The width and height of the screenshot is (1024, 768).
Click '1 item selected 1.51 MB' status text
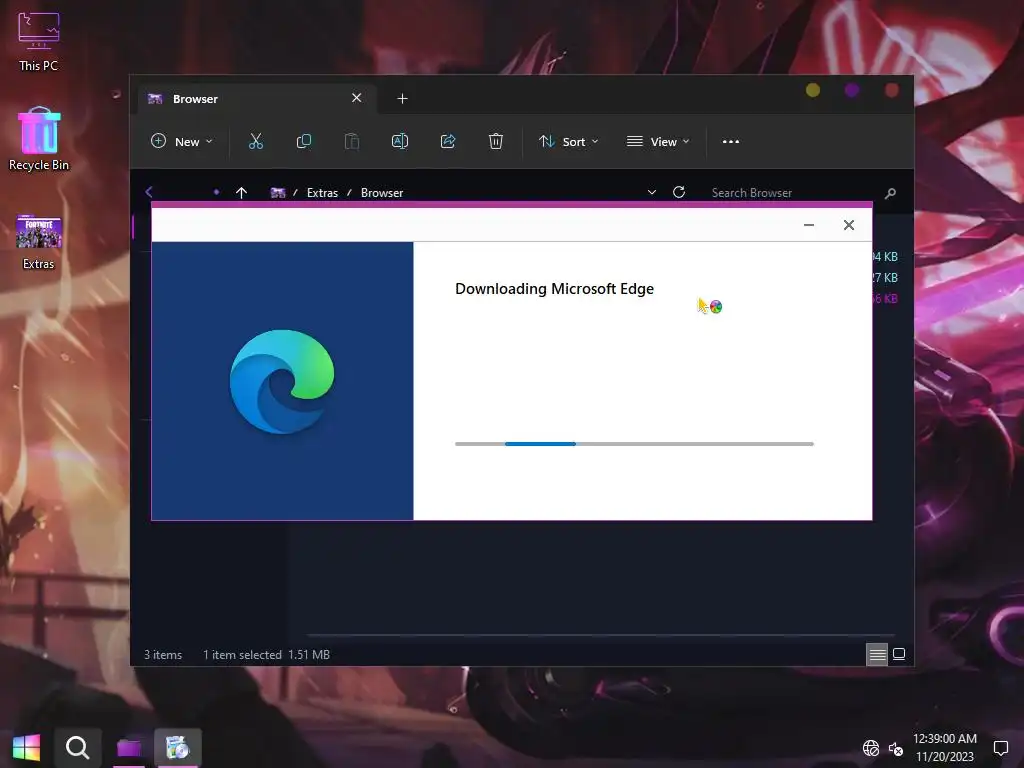click(266, 654)
